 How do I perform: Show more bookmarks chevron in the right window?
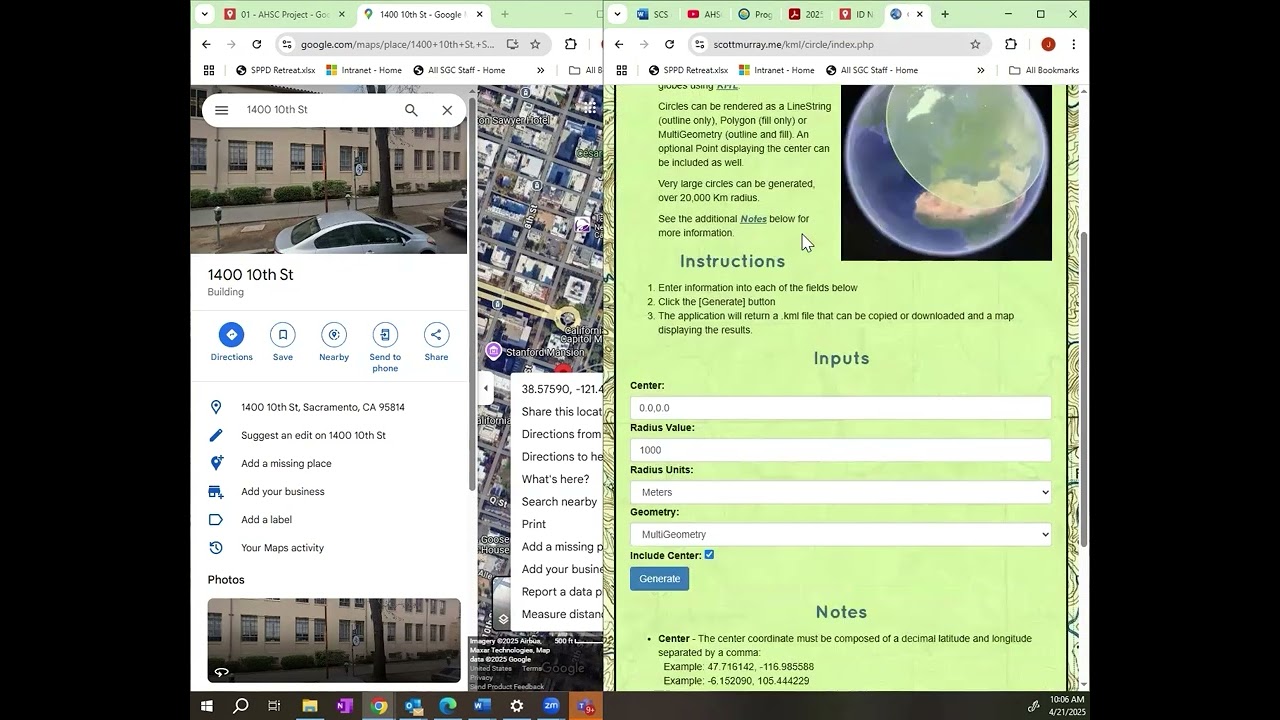click(980, 70)
